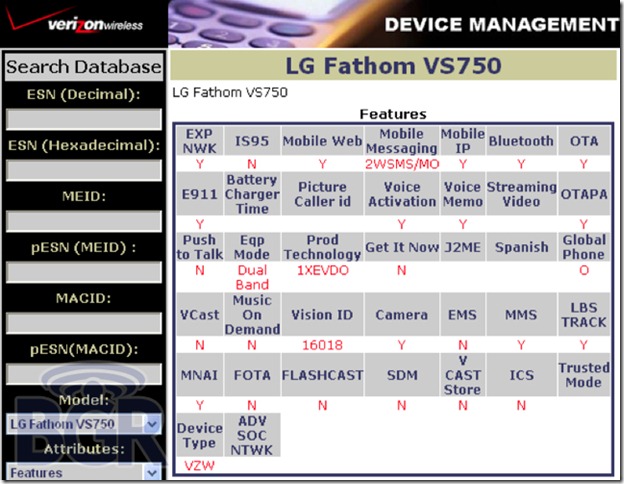624x484 pixels.
Task: Click the EXP NWK header cell
Action: click(x=200, y=141)
